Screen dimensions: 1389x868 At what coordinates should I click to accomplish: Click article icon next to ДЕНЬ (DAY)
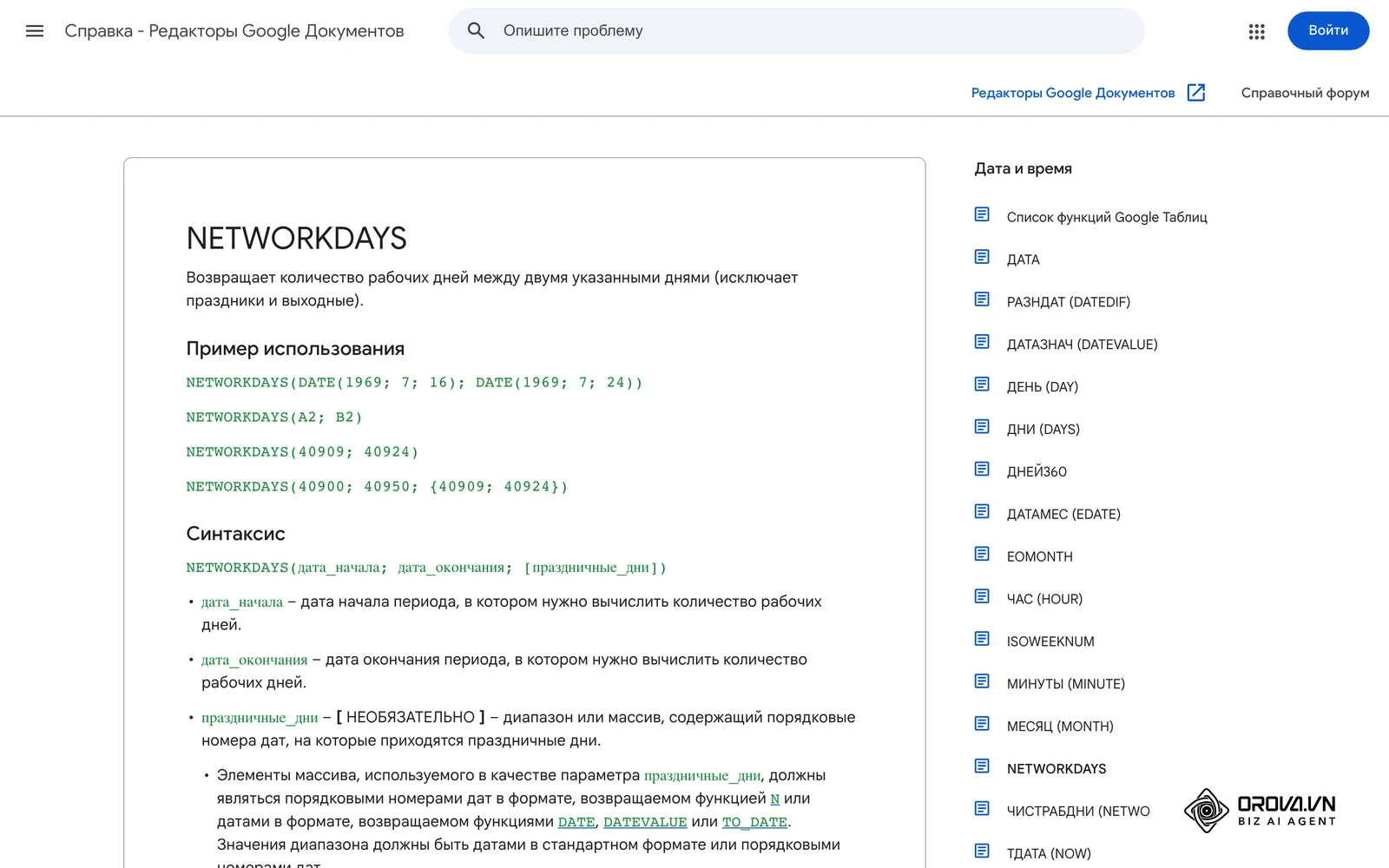click(x=982, y=385)
